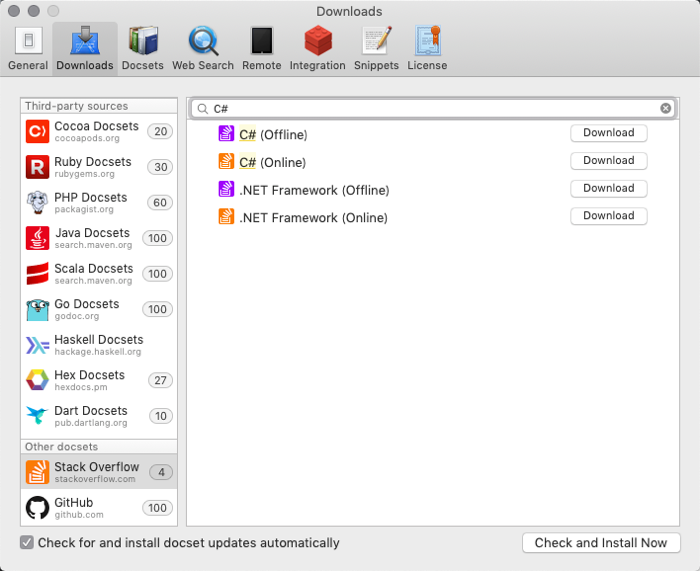Screen dimensions: 700x571
Task: Click the orange C# (Online) docset icon
Action: [x=226, y=161]
